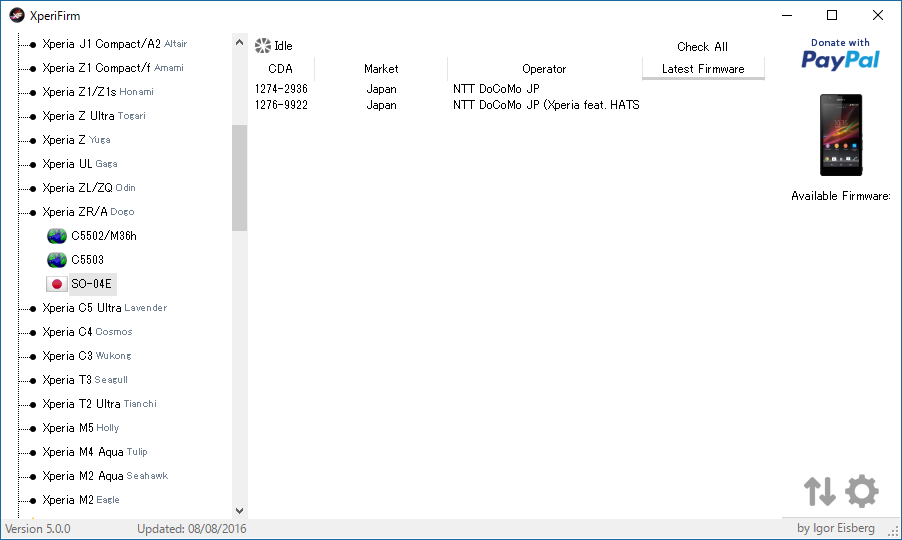Click the Idle status spinner icon
Screen dimensions: 902x540
coord(263,46)
